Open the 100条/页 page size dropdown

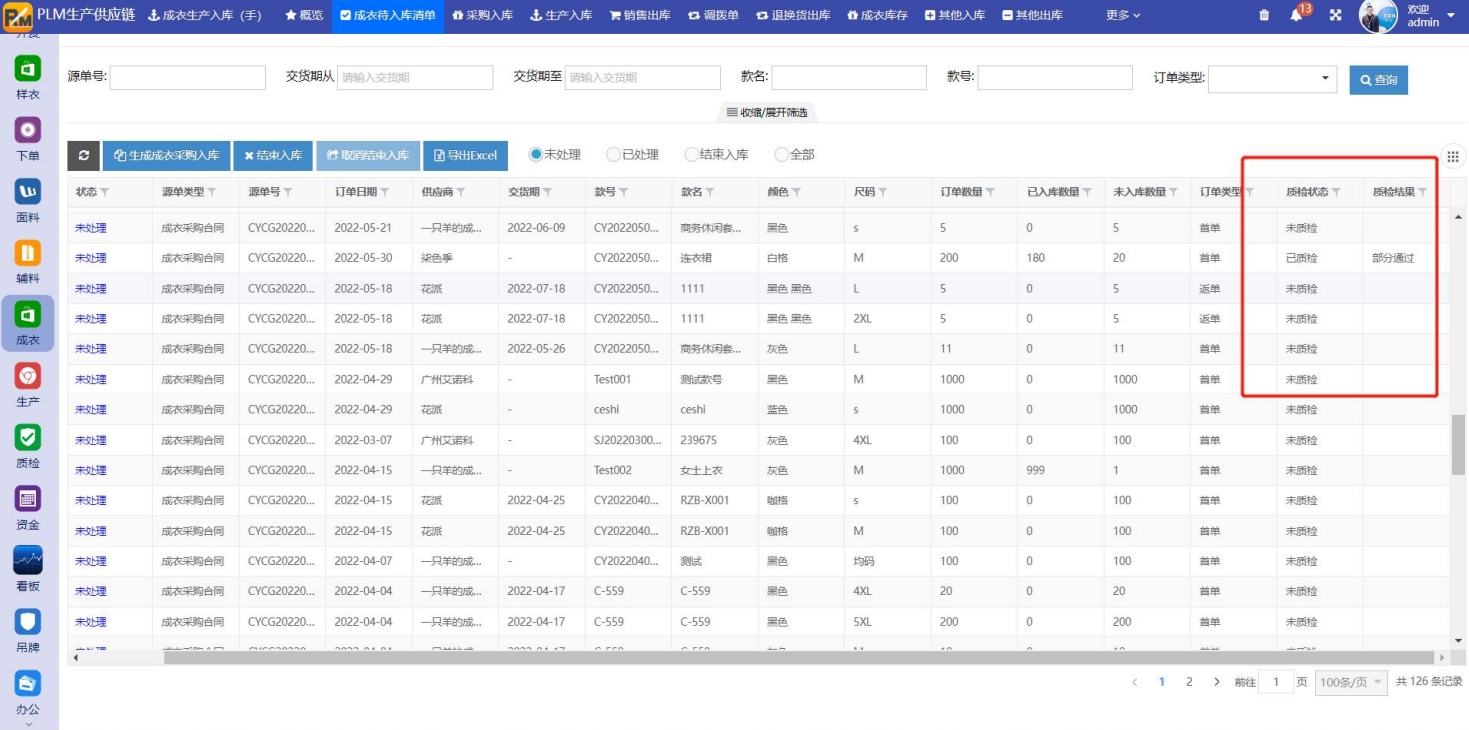(x=1351, y=682)
